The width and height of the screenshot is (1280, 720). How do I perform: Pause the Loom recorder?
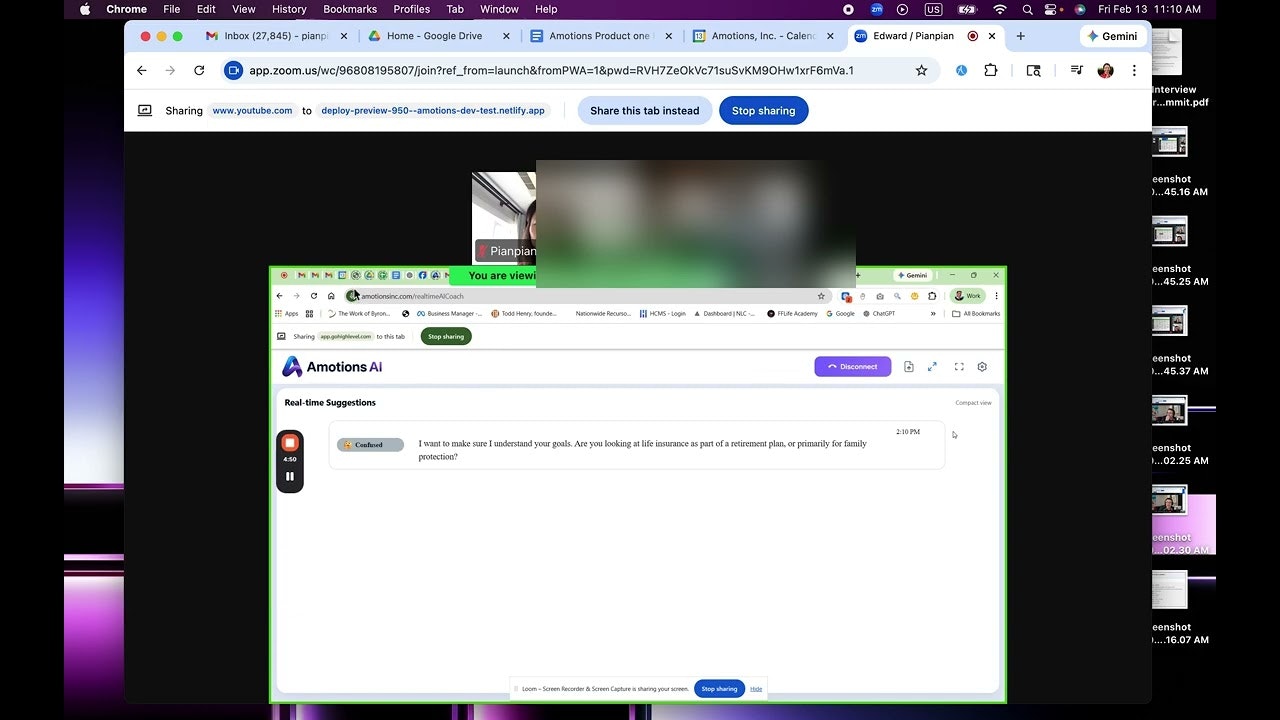[289, 476]
